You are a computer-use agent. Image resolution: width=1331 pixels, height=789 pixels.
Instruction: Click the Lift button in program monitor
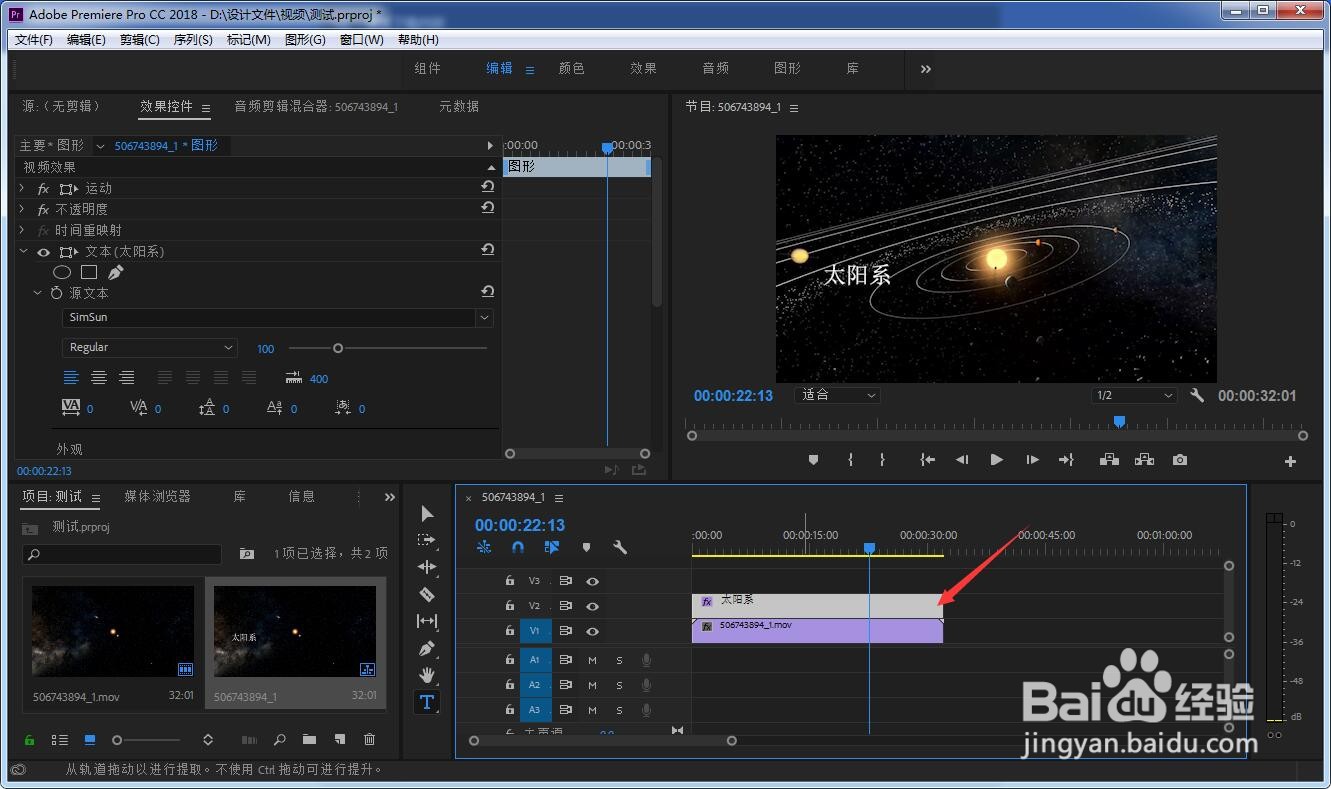tap(1109, 460)
